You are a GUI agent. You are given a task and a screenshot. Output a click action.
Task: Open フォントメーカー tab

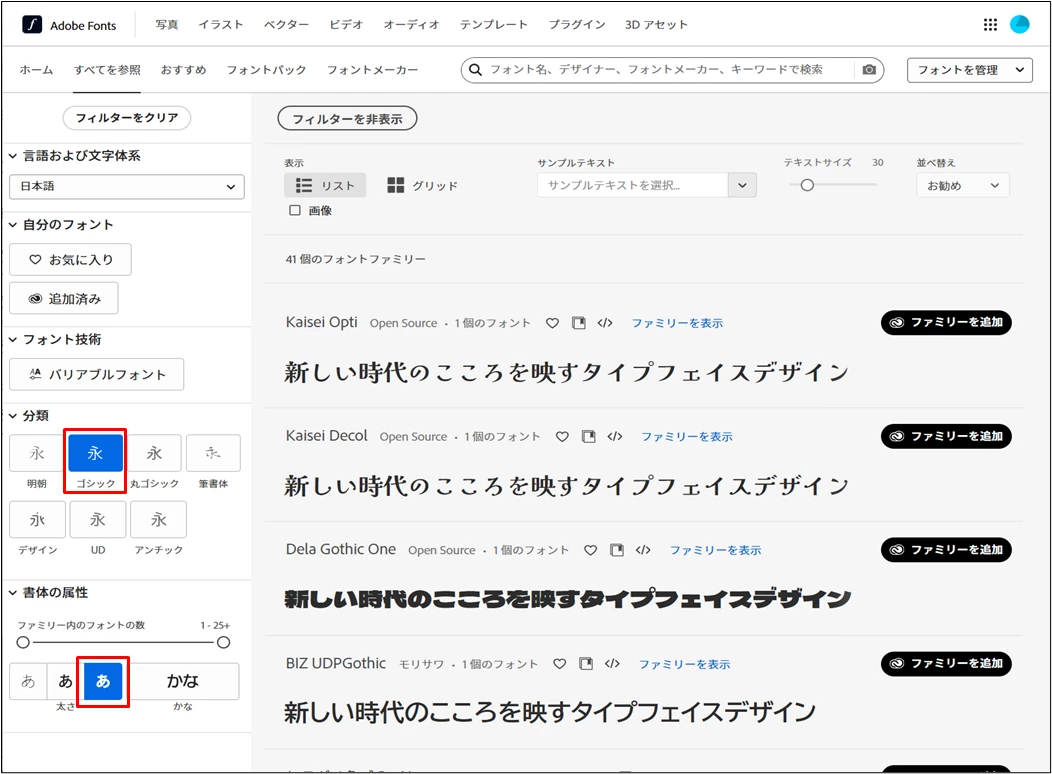[372, 70]
